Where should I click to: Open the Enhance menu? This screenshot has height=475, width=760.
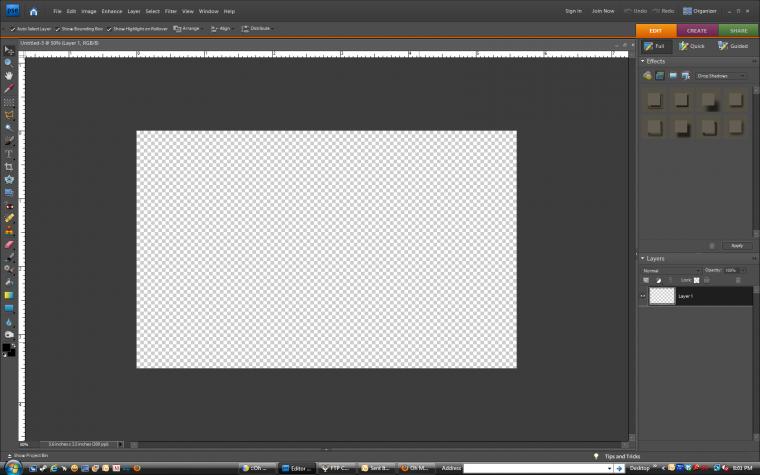(x=111, y=11)
